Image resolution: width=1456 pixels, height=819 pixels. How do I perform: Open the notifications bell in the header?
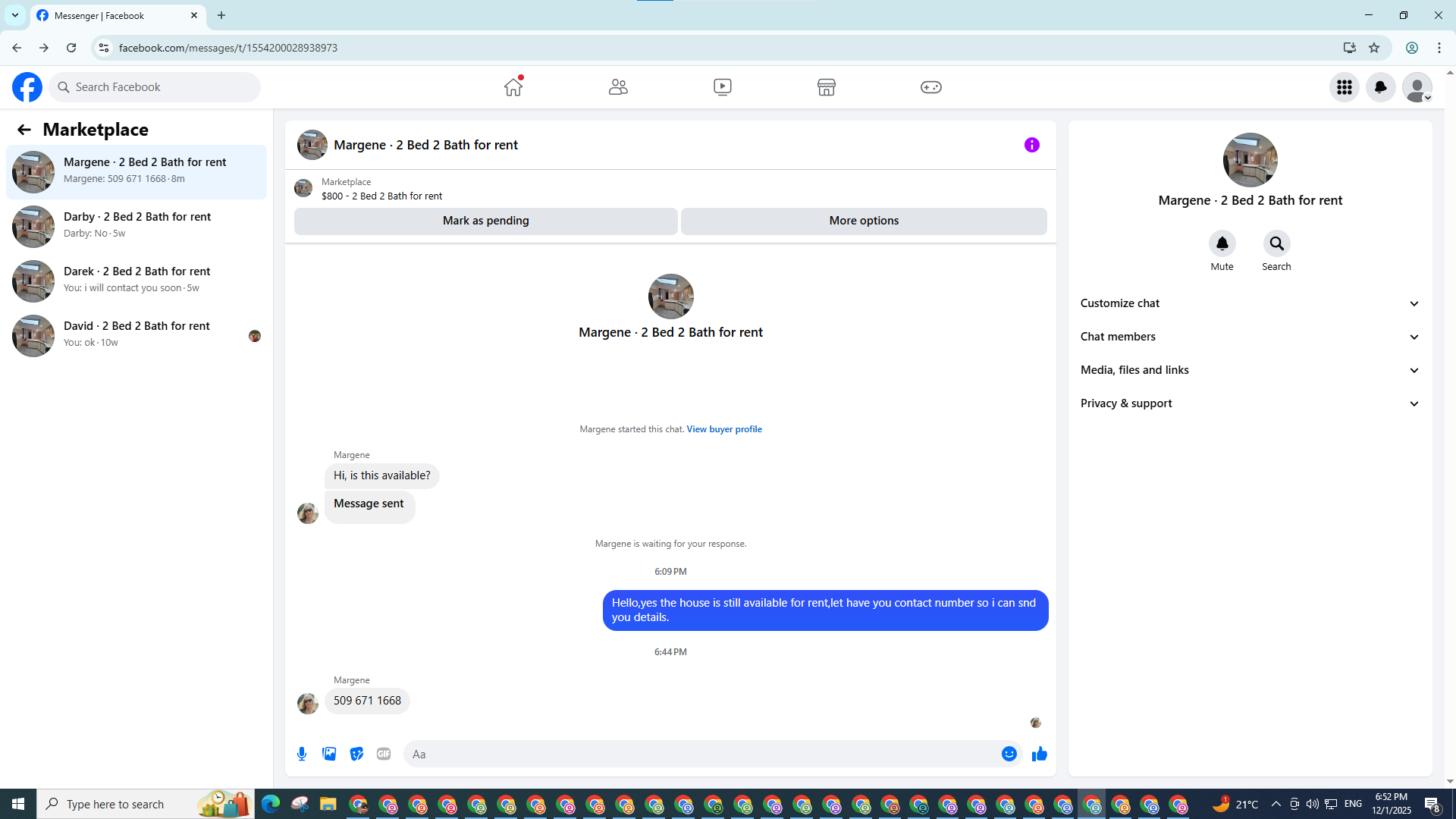[1381, 87]
